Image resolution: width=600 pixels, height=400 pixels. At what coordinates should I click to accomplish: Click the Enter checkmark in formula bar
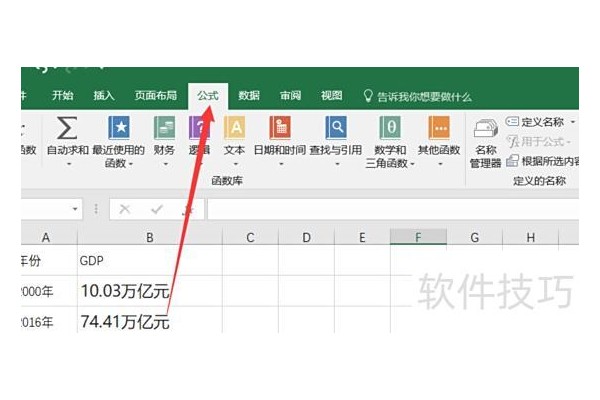[157, 209]
